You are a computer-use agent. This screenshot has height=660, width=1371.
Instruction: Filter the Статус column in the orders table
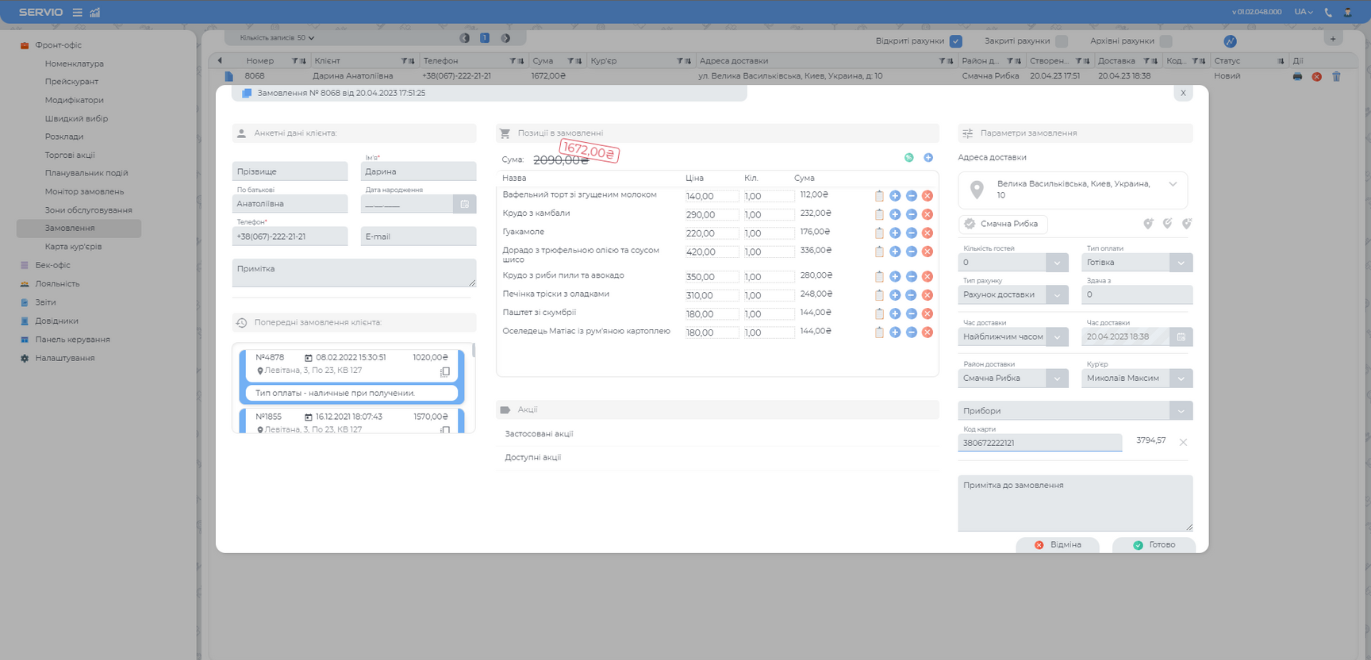1281,61
